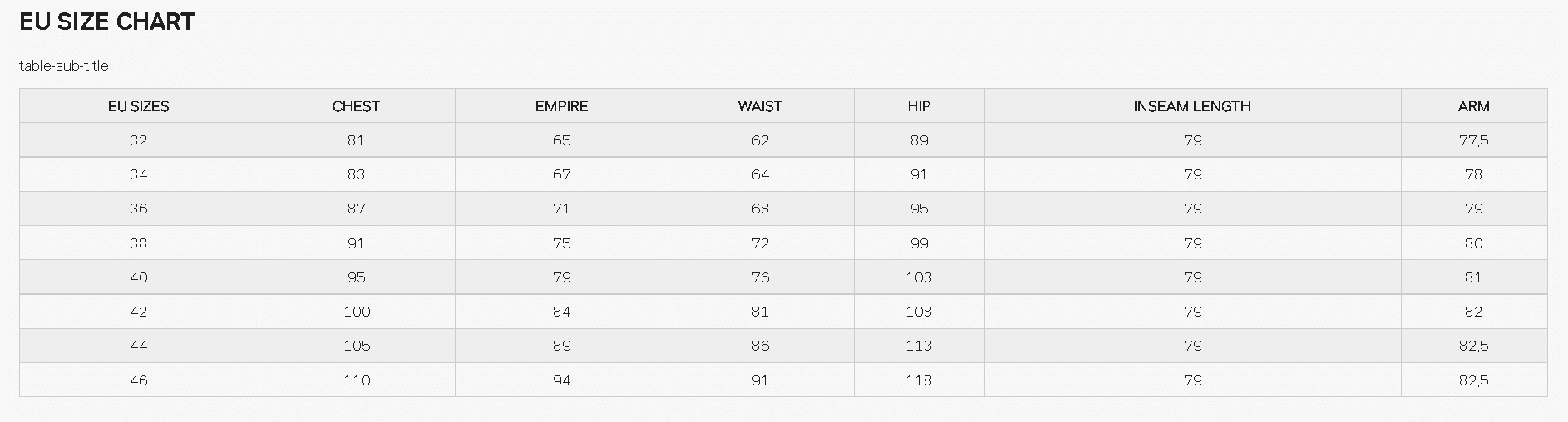Screen dimensions: 1568x422
Task: Click chest value 105 for size 44
Action: pos(357,346)
